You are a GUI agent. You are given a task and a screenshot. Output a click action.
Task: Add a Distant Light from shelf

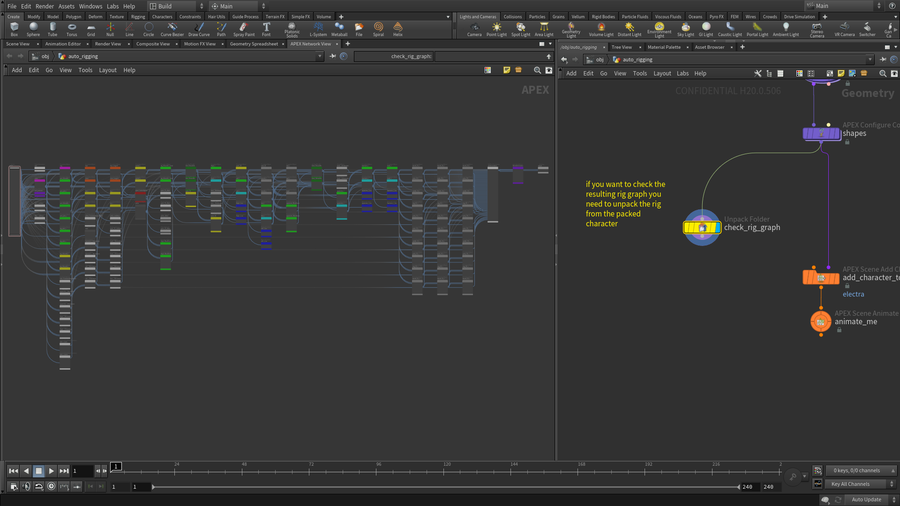630,30
